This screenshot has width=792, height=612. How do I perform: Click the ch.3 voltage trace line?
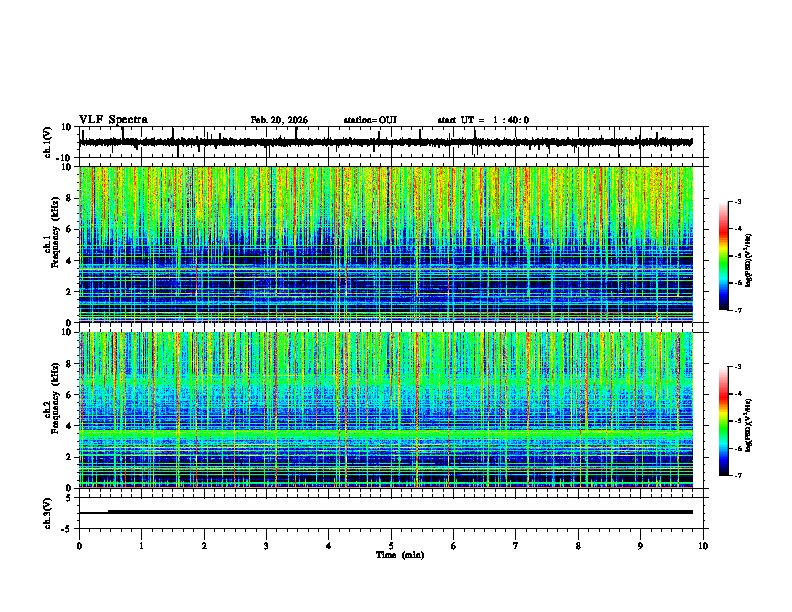coord(385,512)
